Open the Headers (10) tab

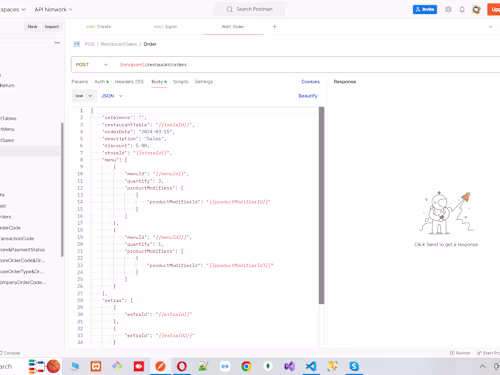[129, 82]
